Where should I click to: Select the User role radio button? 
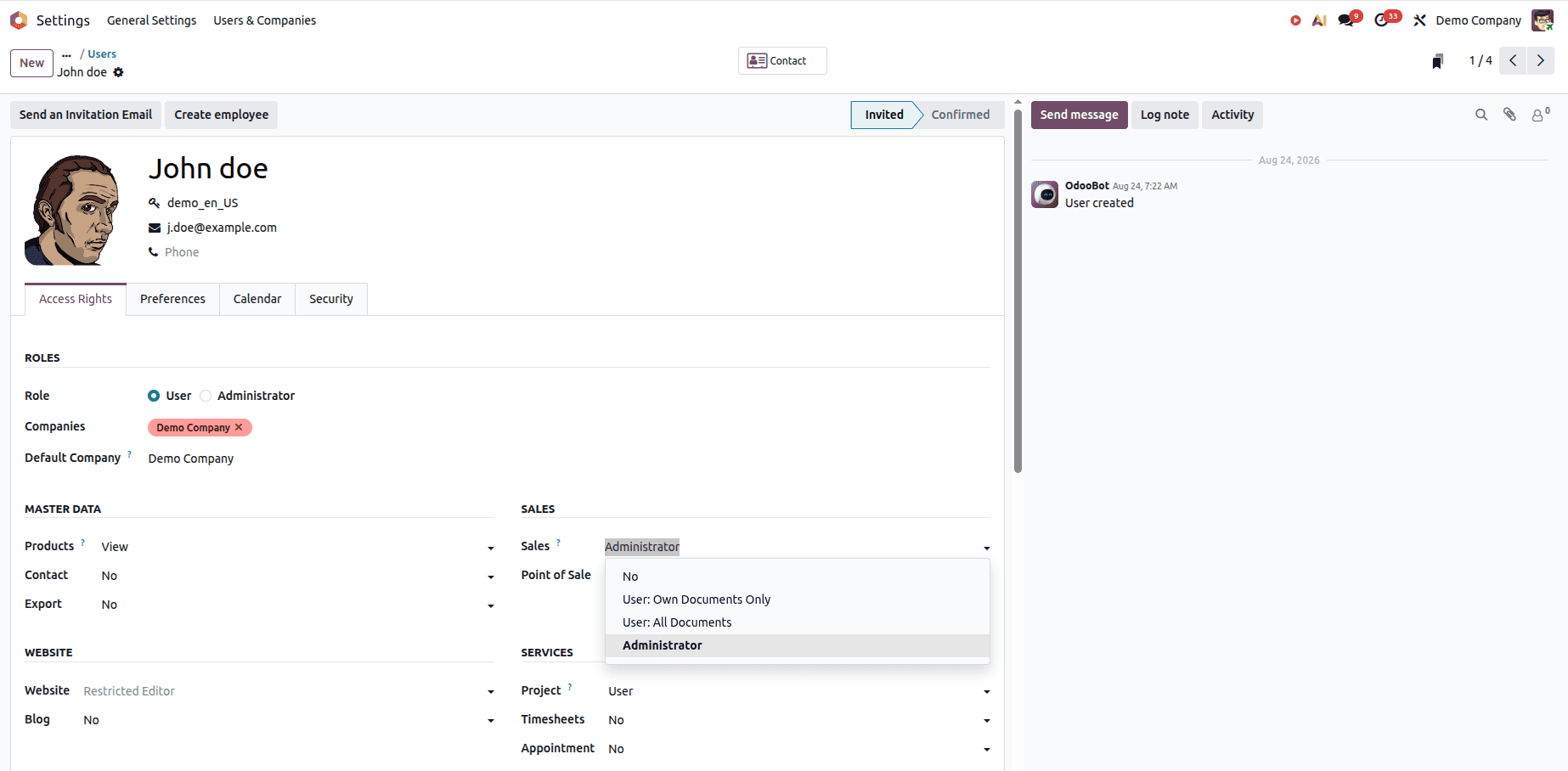coord(154,396)
